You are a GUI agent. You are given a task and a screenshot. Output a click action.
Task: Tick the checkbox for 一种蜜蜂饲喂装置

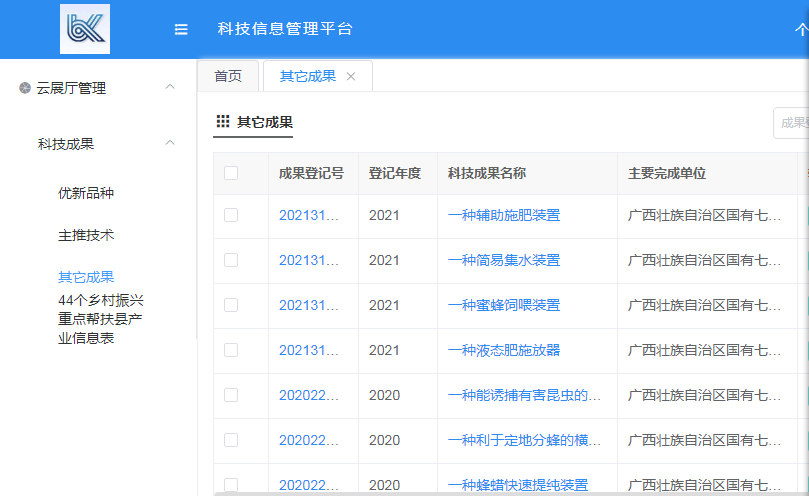click(231, 305)
